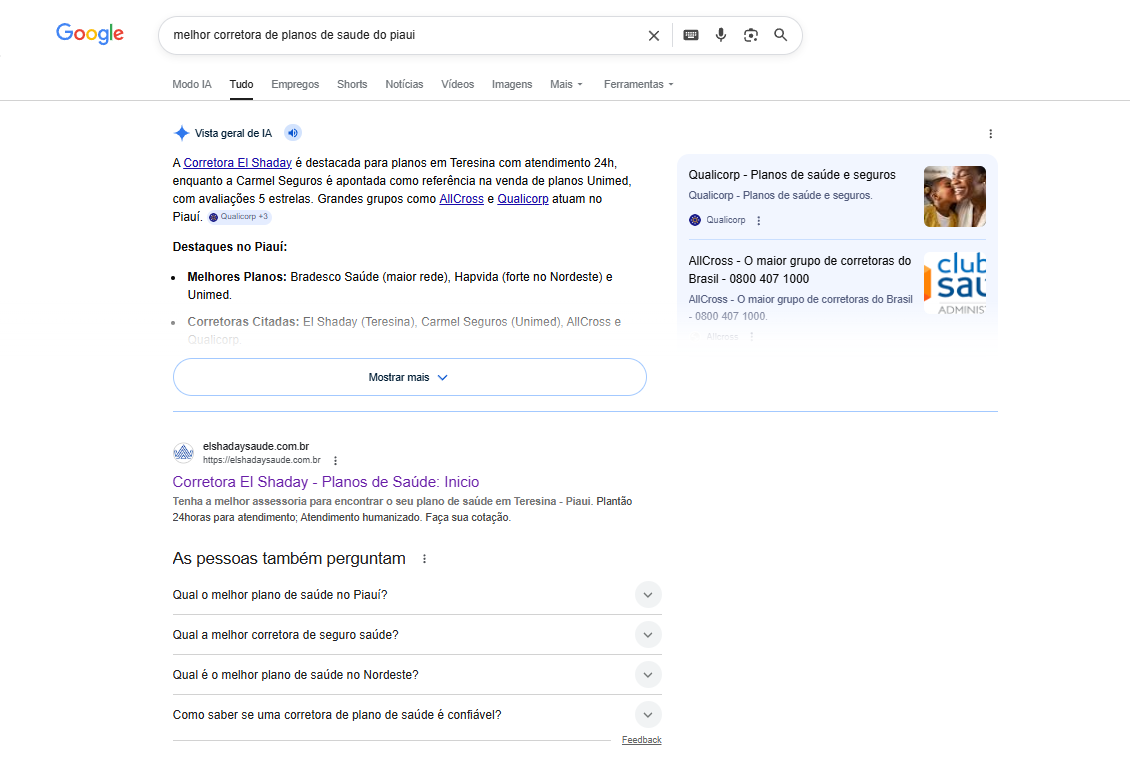Switch to the Notícias tab
The height and width of the screenshot is (773, 1130).
[404, 85]
